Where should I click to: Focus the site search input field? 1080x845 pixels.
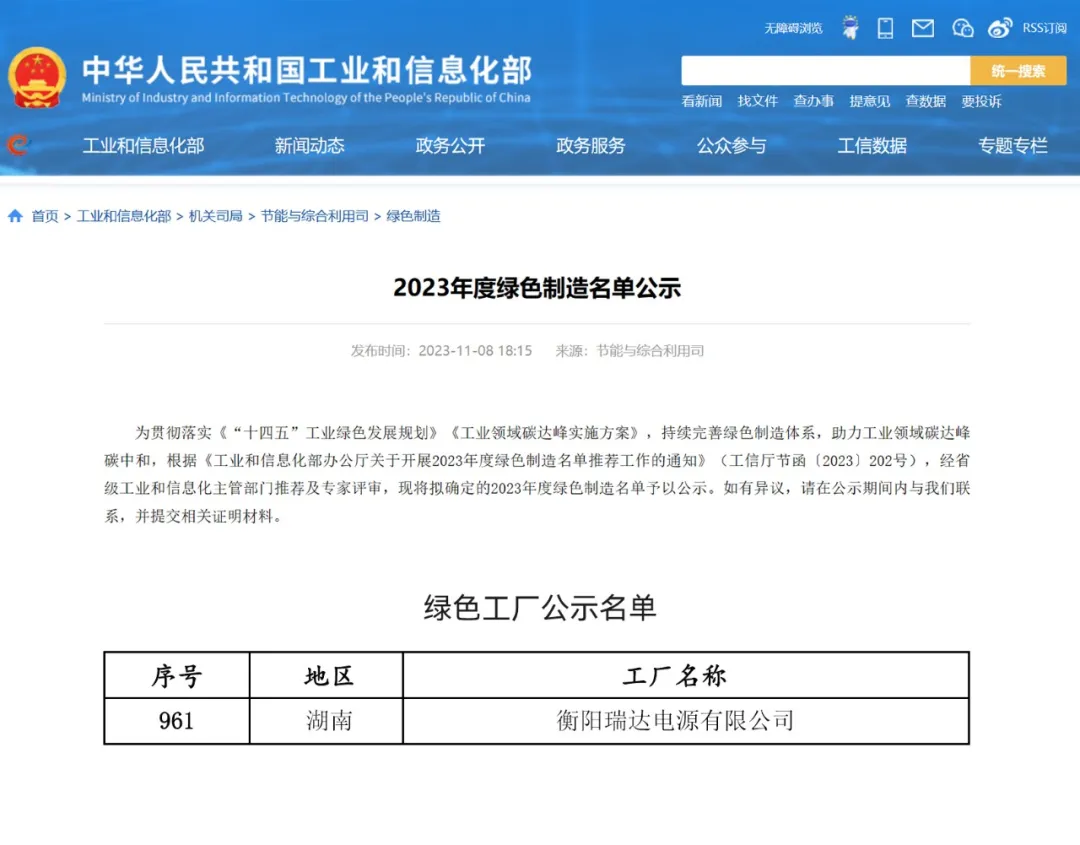[825, 71]
